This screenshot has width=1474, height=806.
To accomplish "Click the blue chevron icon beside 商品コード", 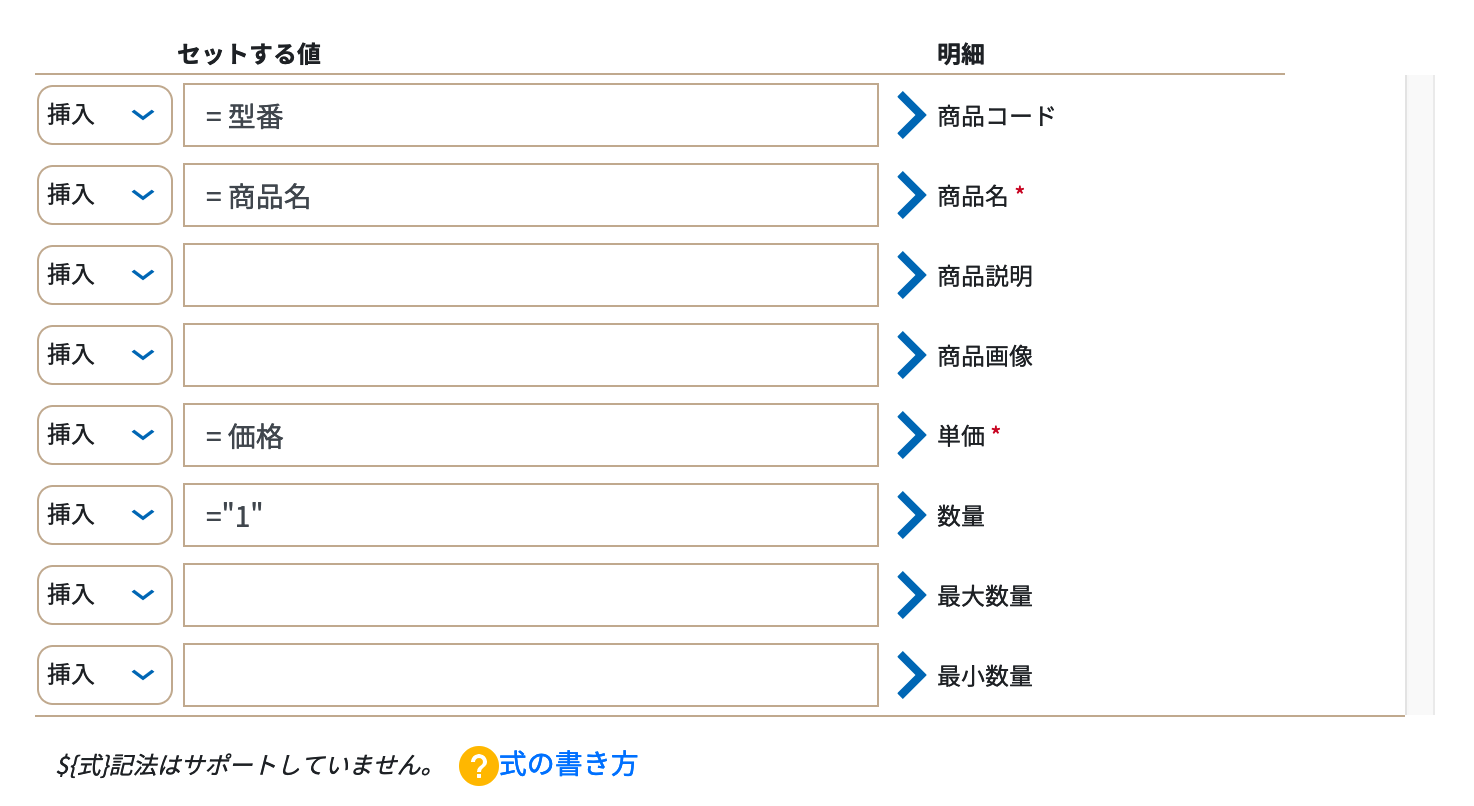I will point(912,115).
